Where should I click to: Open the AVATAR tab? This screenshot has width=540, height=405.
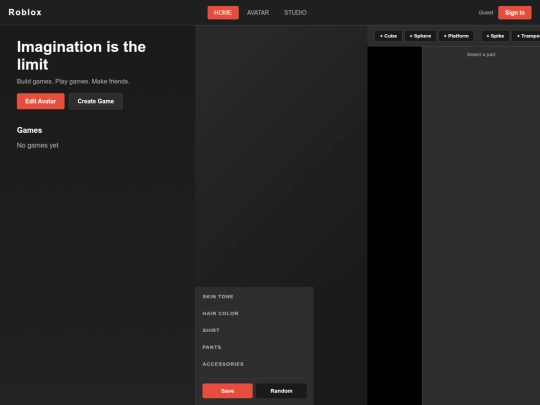(258, 13)
